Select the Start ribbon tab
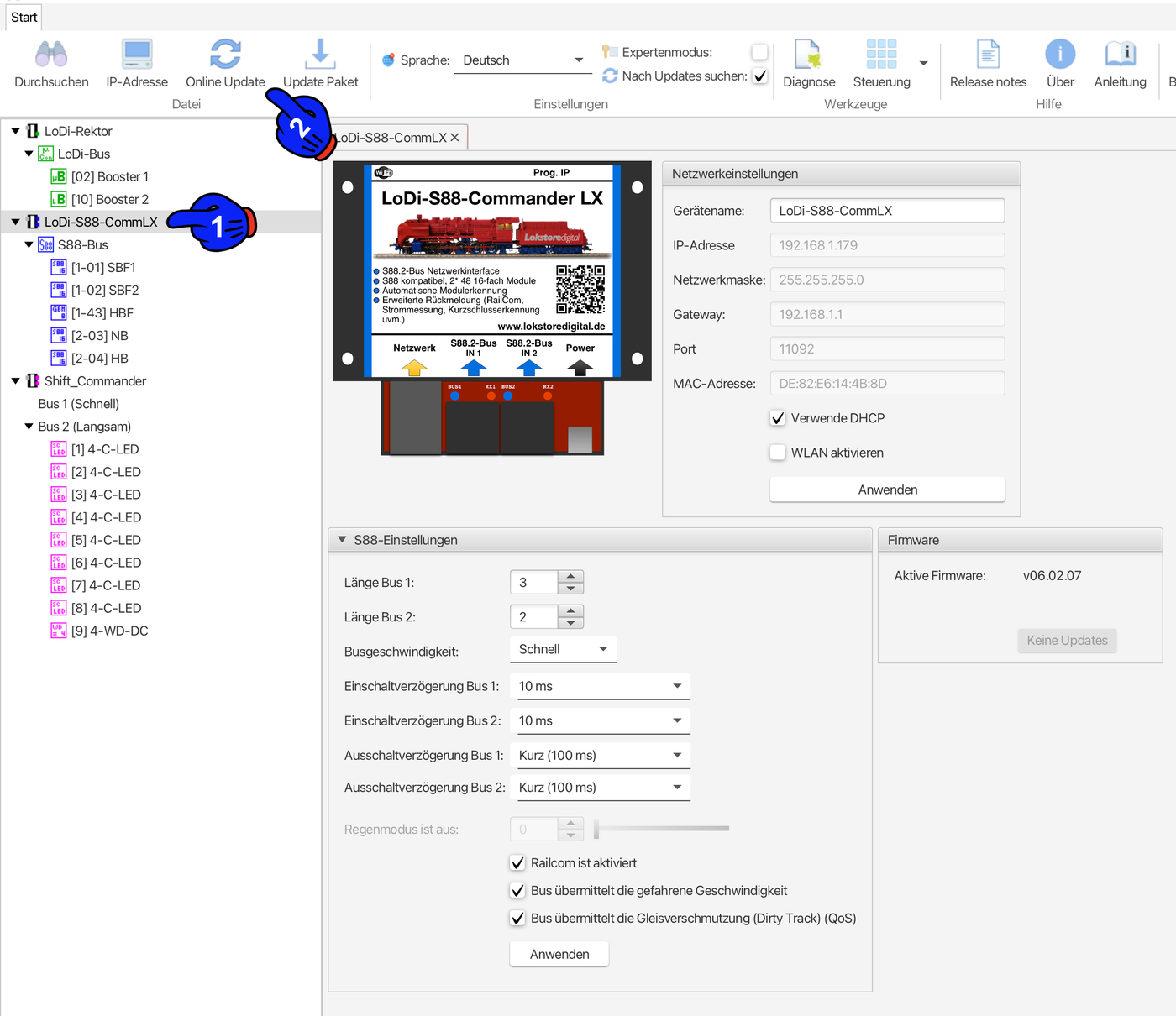 click(x=24, y=17)
